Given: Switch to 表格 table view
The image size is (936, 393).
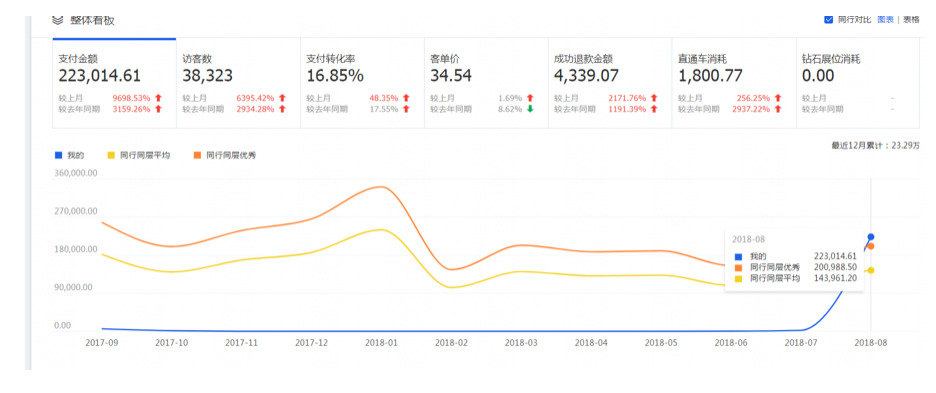Looking at the screenshot, I should [911, 20].
